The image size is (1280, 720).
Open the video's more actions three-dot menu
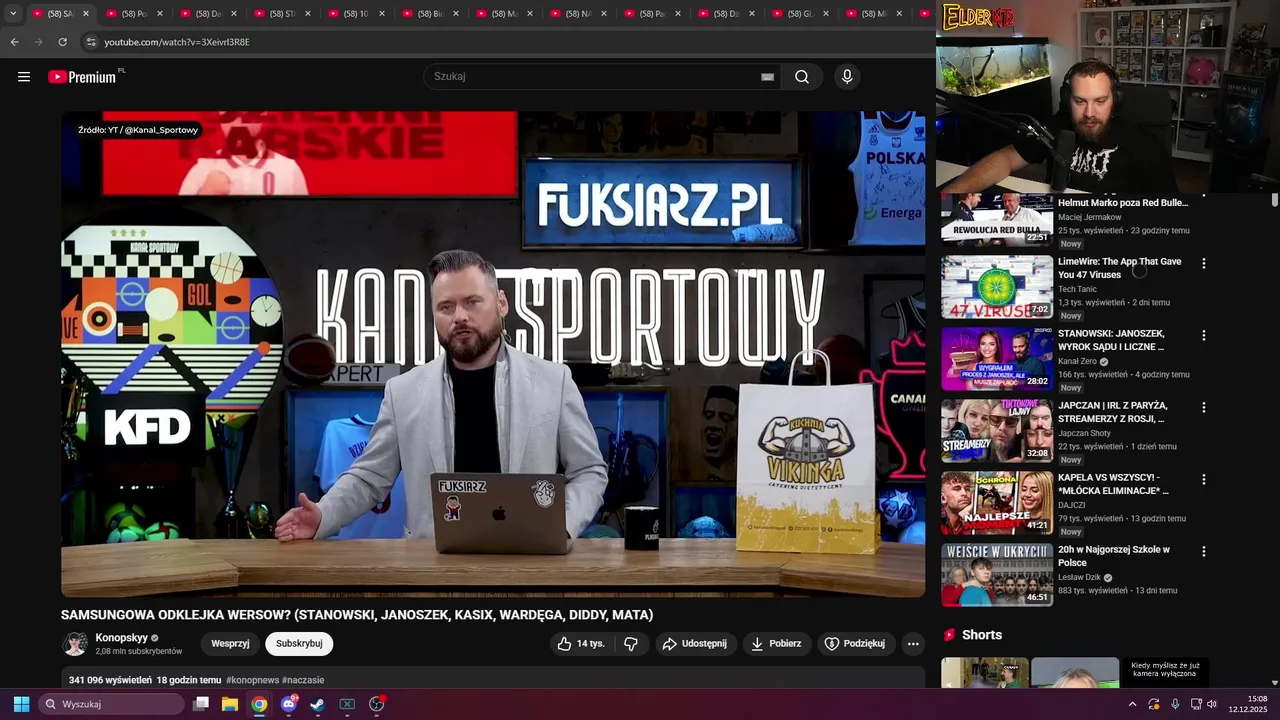913,644
